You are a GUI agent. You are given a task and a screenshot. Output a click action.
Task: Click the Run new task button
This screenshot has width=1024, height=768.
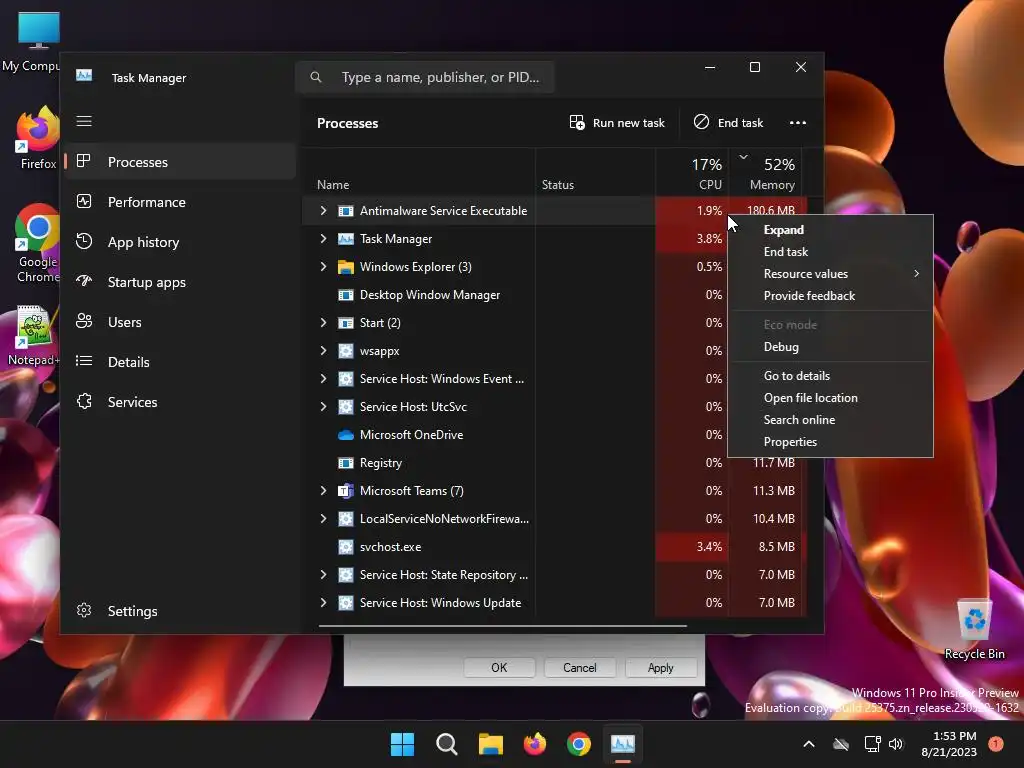point(617,123)
